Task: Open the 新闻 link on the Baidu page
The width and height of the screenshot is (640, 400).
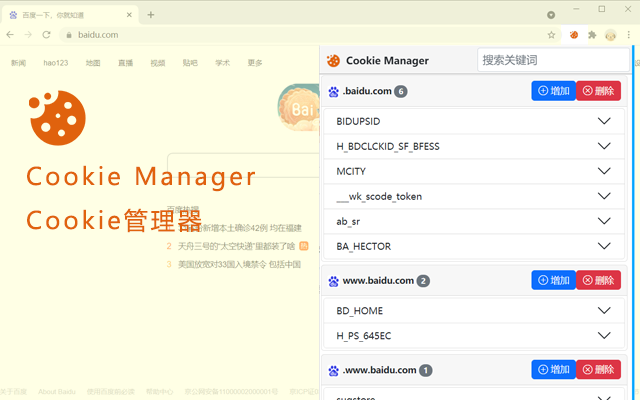Action: tap(18, 63)
